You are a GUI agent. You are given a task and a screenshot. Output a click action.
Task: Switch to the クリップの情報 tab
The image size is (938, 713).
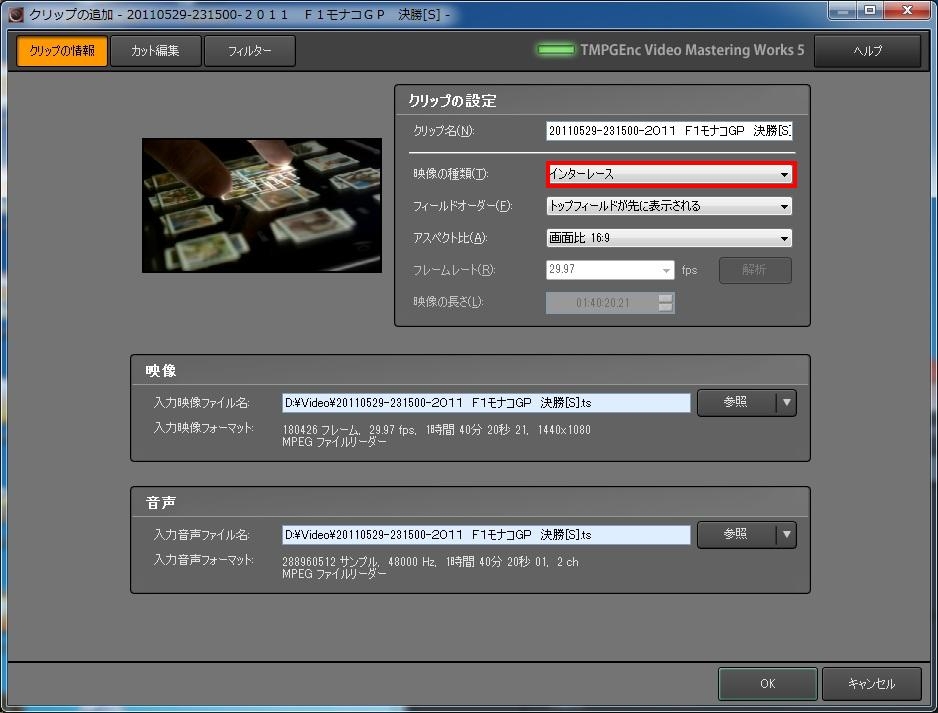[62, 51]
